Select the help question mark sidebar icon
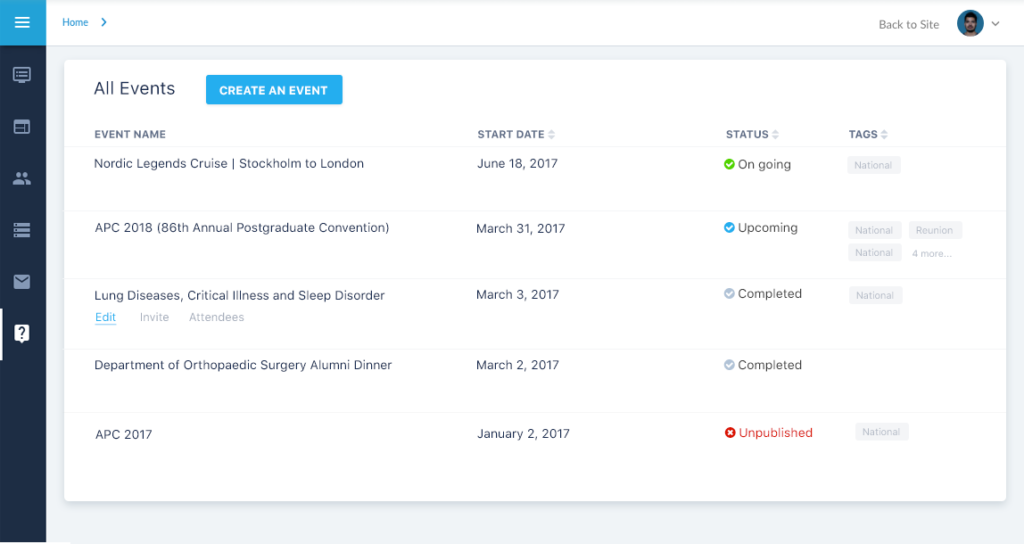The height and width of the screenshot is (544, 1024). (x=22, y=334)
